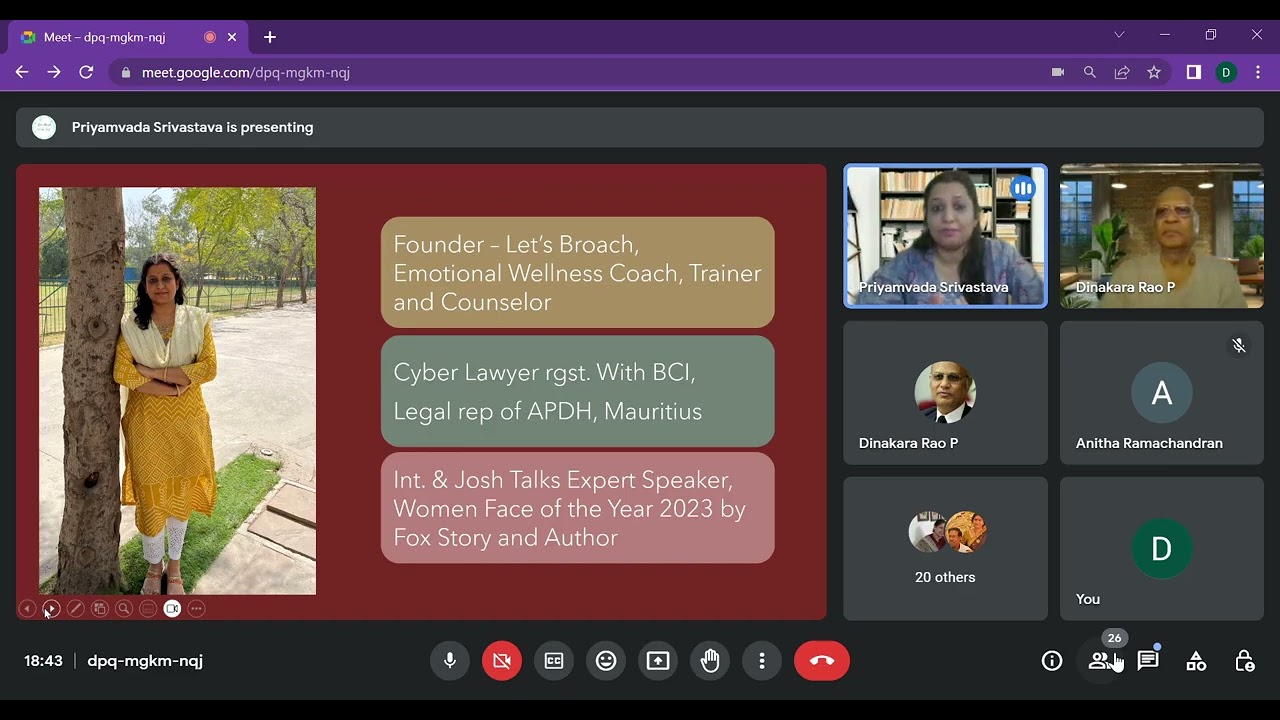Open the Activities panel
The height and width of the screenshot is (720, 1280).
click(x=1196, y=661)
